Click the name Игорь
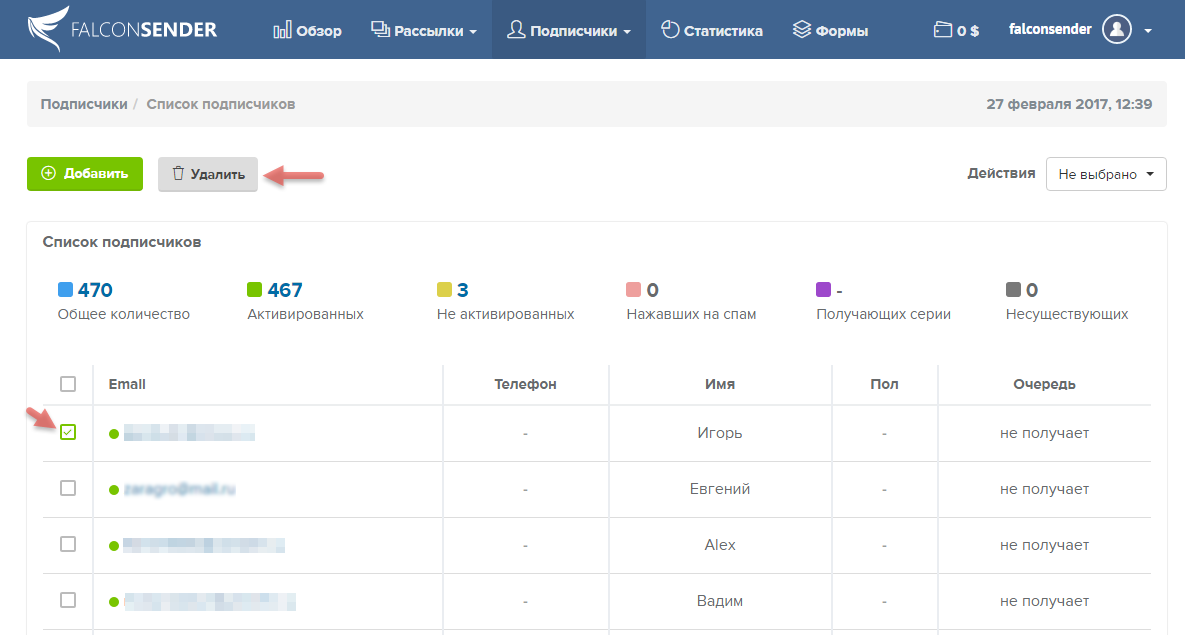1185x635 pixels. 719,433
